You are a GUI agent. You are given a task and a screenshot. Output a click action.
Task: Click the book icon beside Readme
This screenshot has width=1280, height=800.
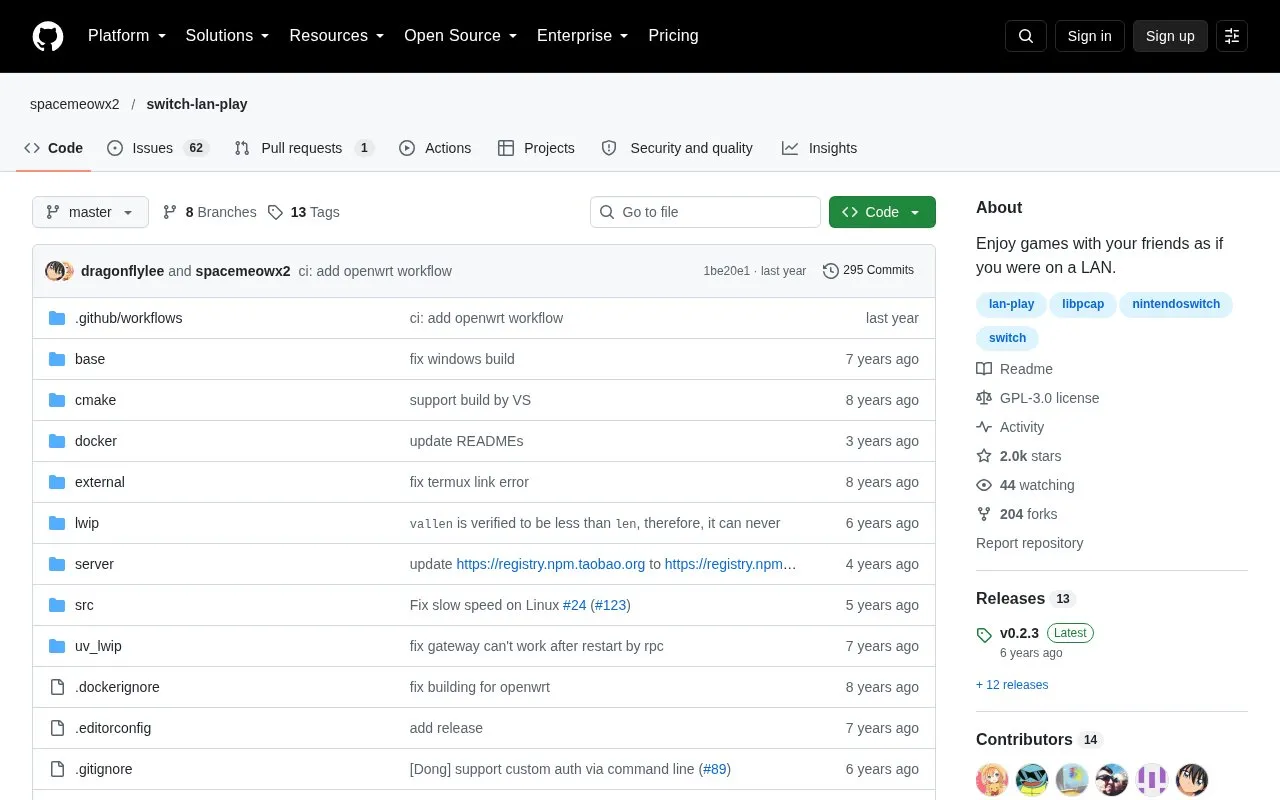[984, 369]
